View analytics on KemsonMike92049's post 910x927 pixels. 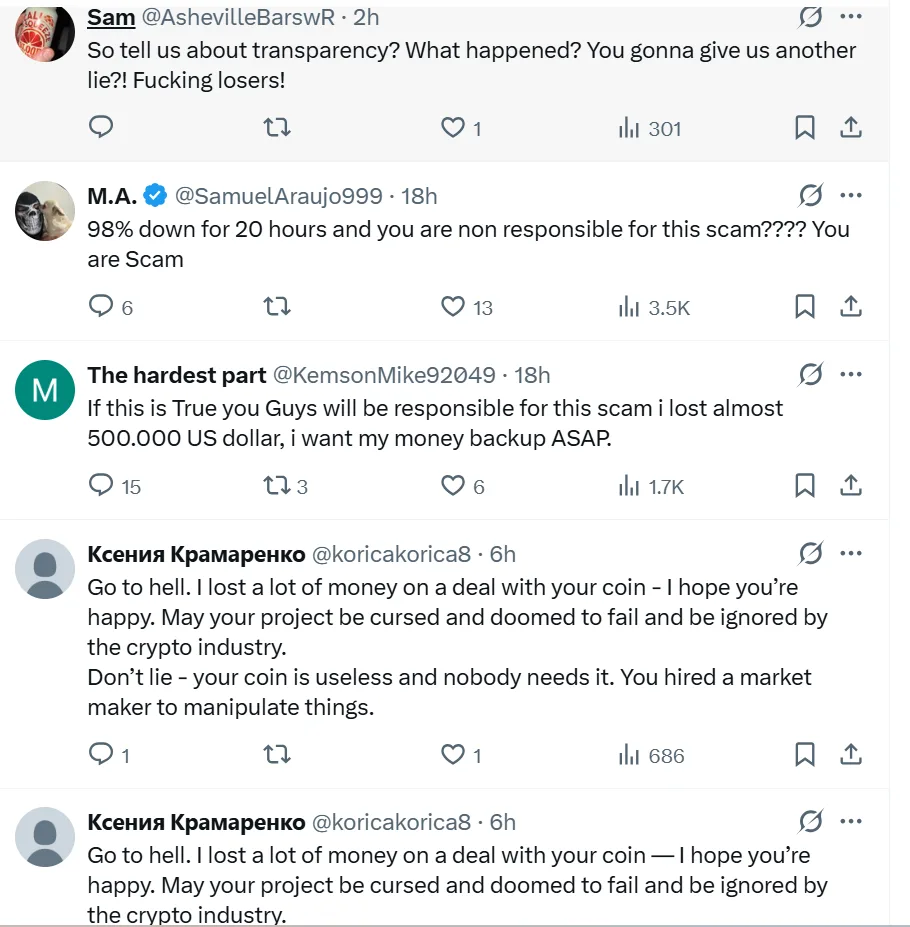pos(627,486)
